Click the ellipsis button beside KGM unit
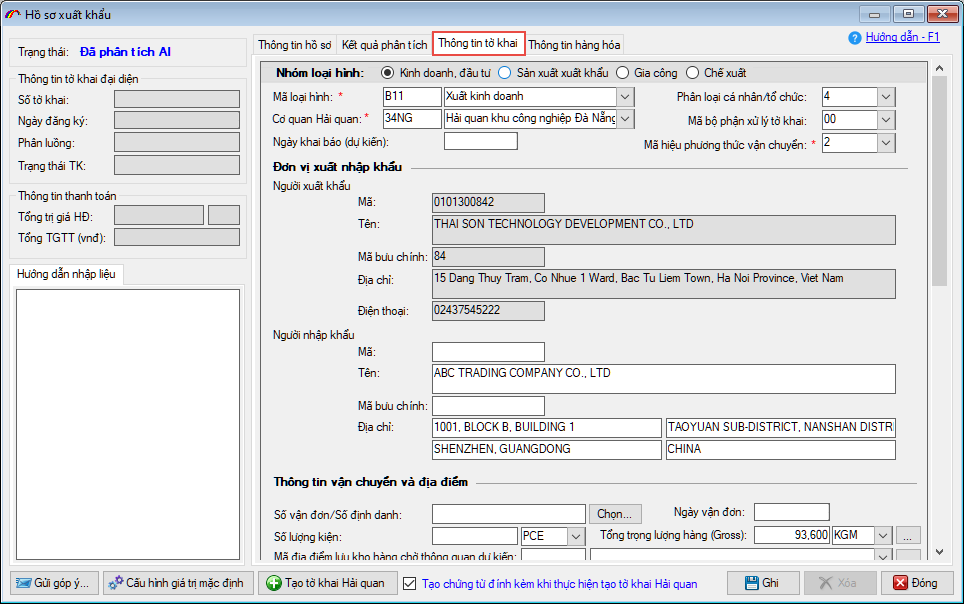Screen dimensions: 964x604 (907, 535)
